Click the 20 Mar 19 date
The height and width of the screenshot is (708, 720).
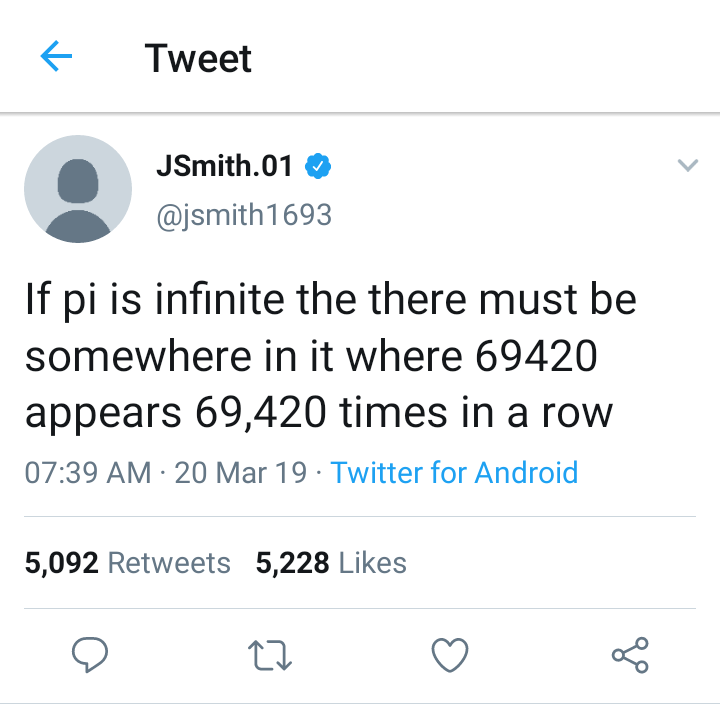[x=241, y=472]
